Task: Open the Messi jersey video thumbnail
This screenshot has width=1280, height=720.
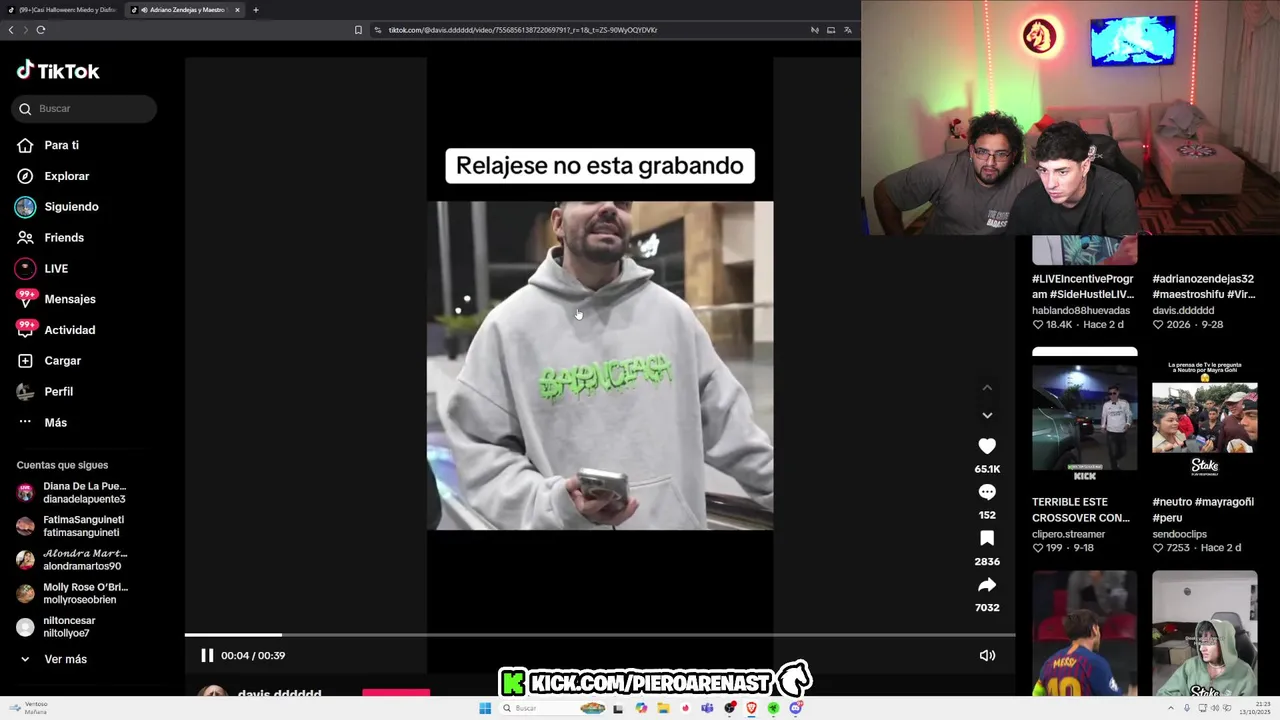Action: (1084, 633)
